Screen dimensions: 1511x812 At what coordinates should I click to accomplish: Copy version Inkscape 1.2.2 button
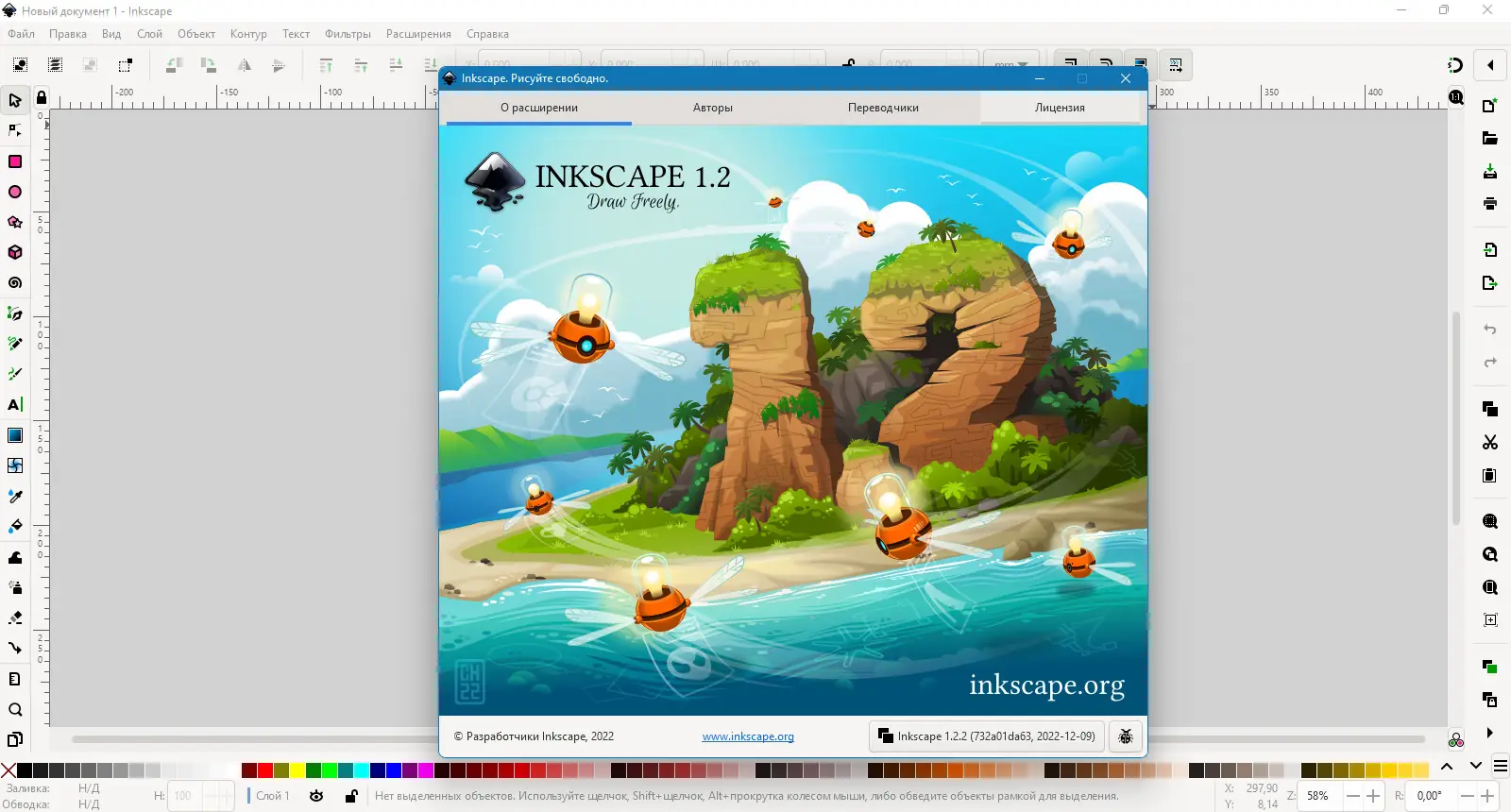986,736
